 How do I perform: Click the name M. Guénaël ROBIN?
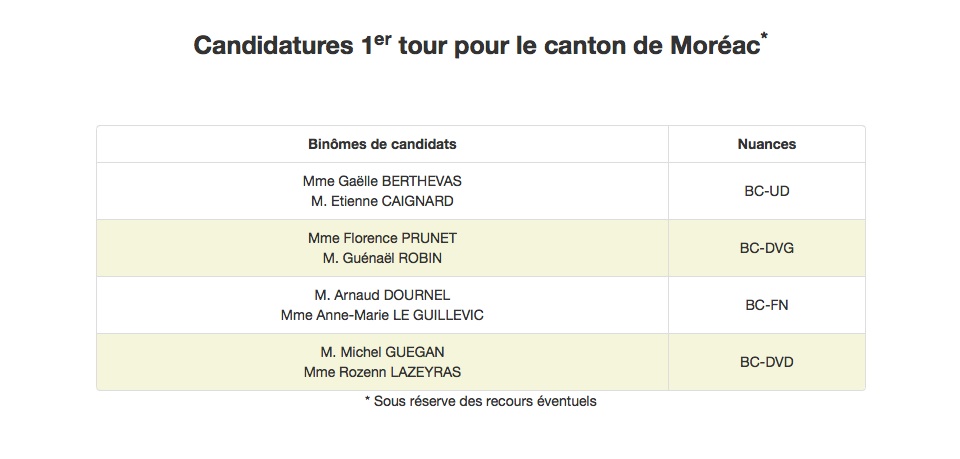point(382,258)
